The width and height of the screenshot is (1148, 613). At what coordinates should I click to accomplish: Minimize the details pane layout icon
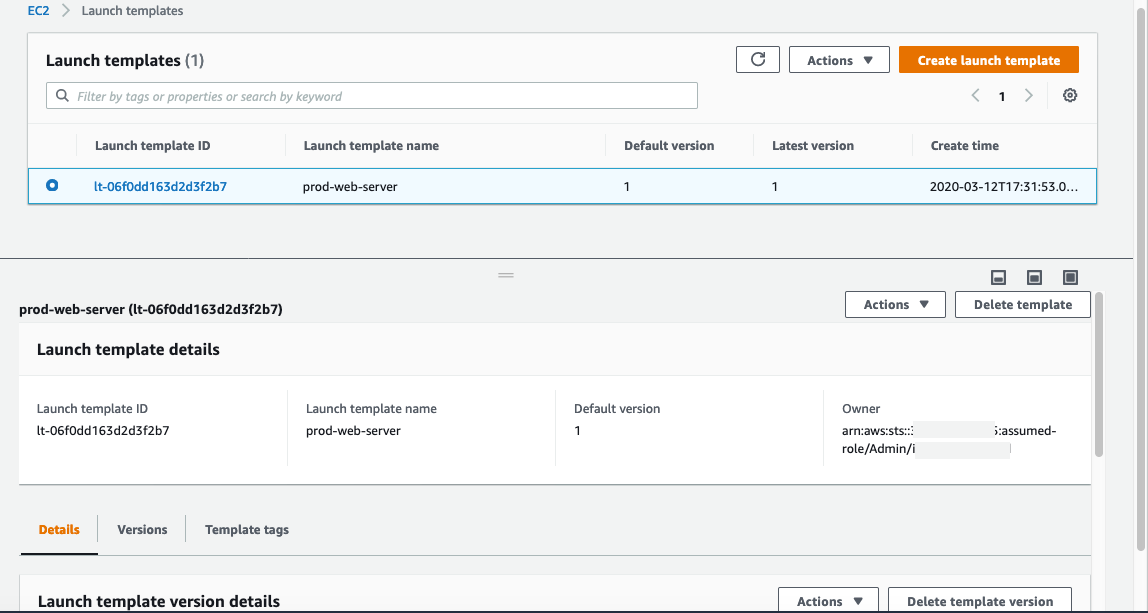click(996, 277)
